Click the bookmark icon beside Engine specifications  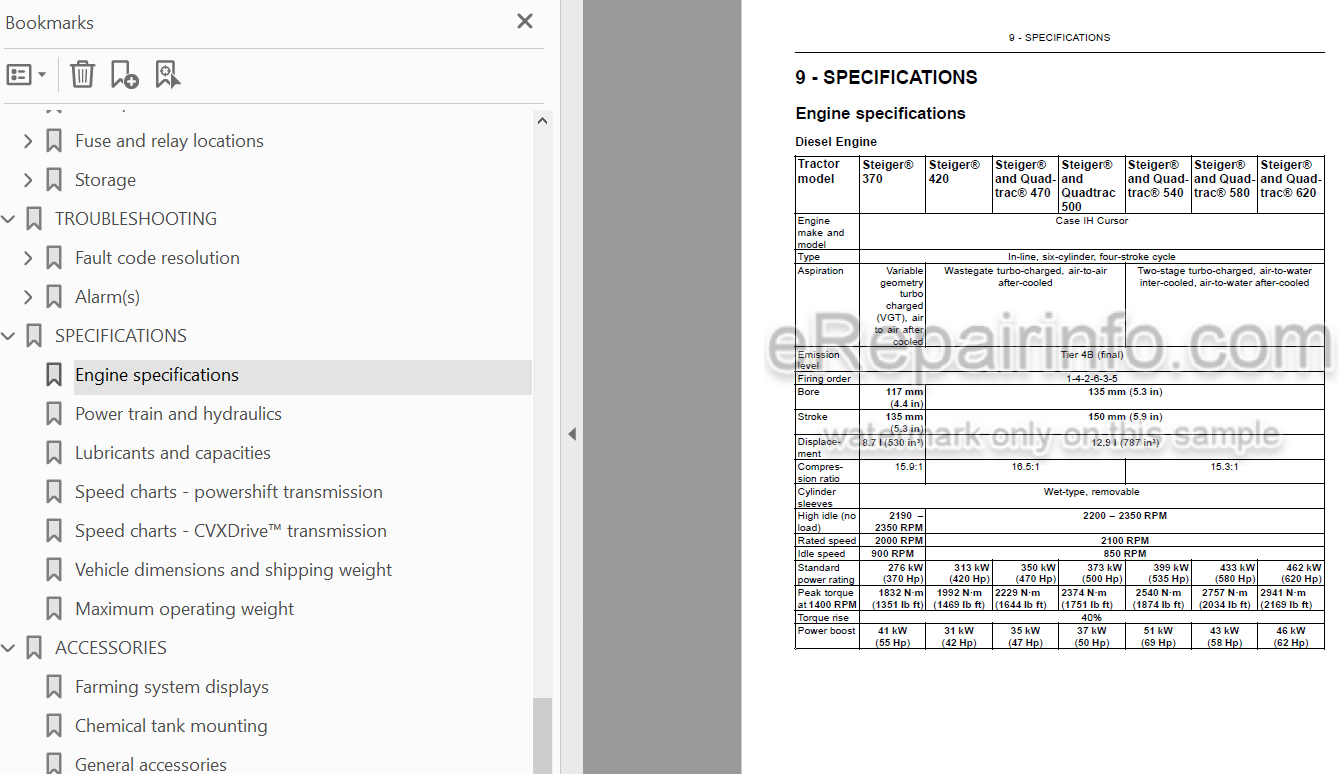click(x=54, y=375)
